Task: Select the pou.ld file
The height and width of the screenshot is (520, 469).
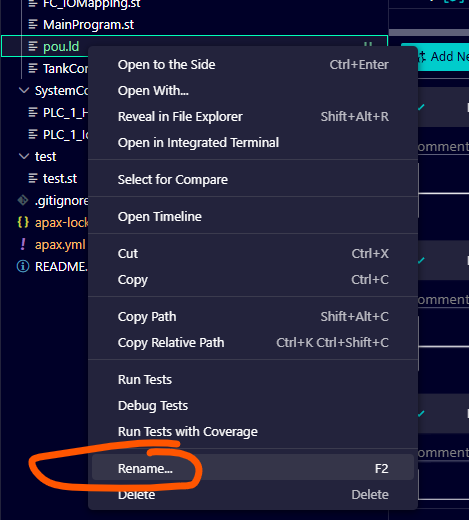Action: (61, 47)
